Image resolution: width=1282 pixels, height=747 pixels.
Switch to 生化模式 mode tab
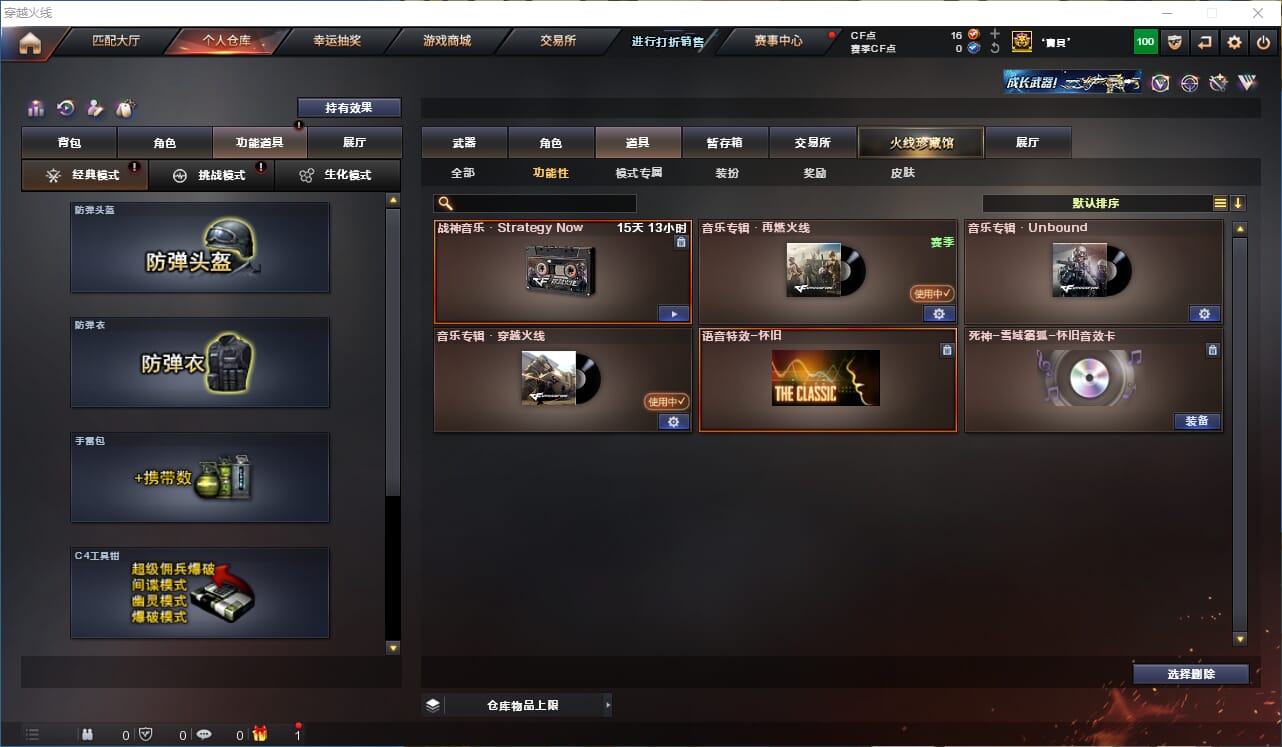coord(338,175)
